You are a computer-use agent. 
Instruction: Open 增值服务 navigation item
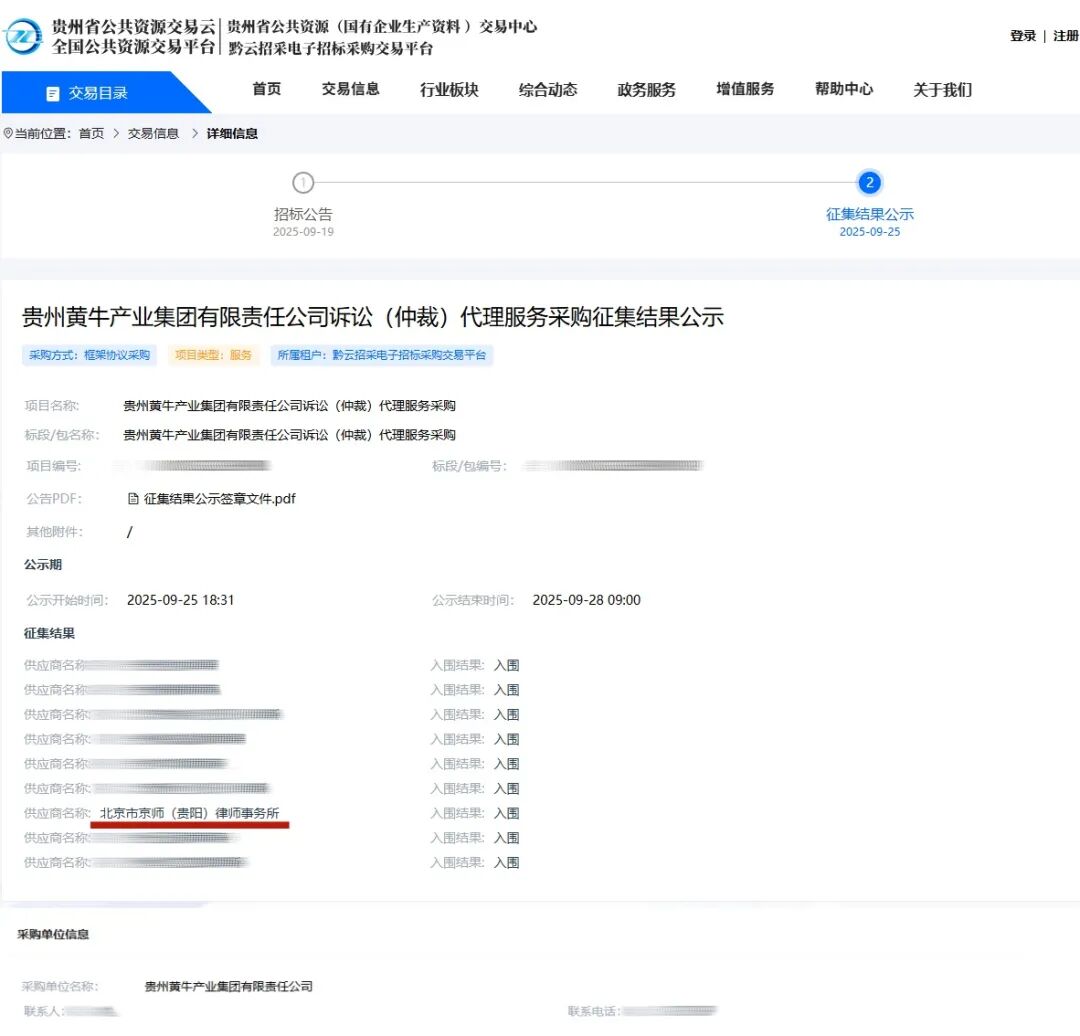(745, 89)
